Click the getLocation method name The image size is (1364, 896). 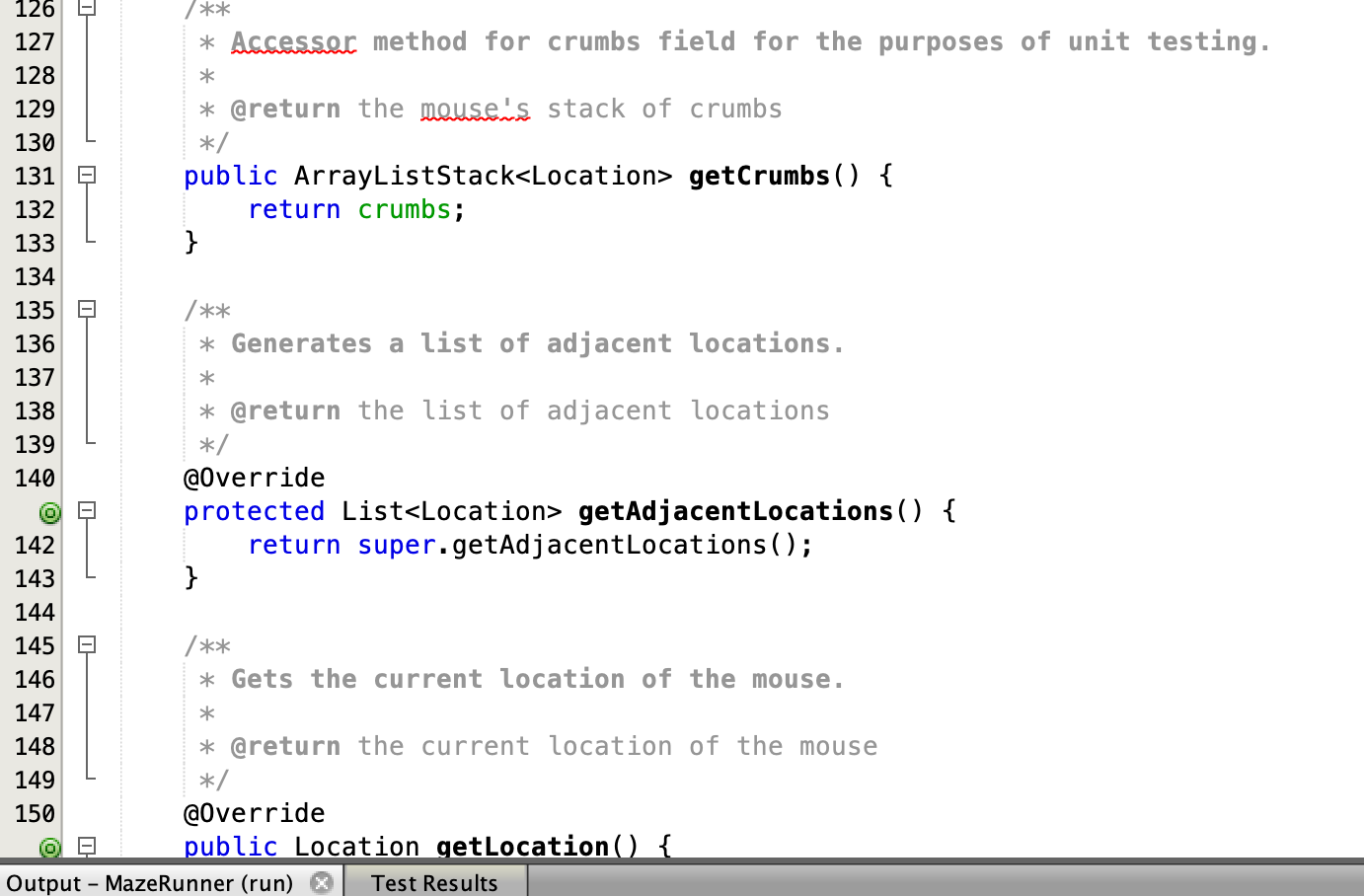tap(522, 846)
